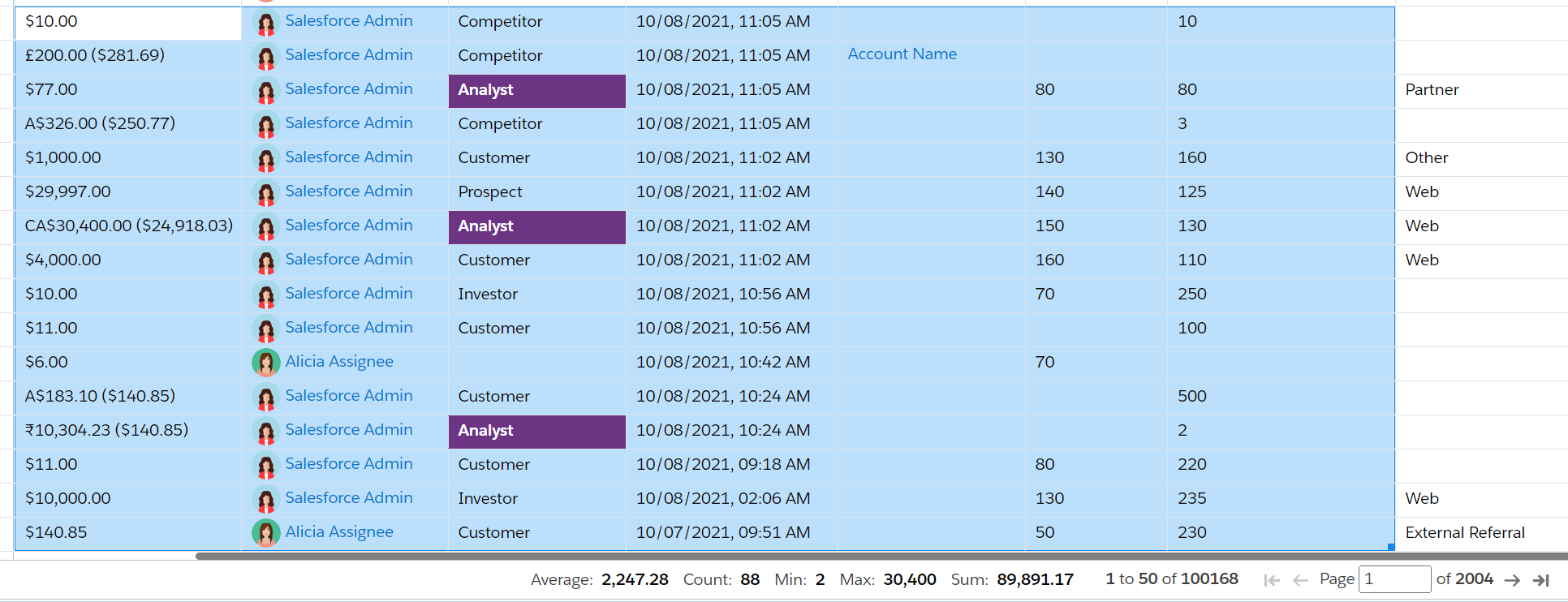
Task: Jump to the first page arrow
Action: [x=1272, y=580]
